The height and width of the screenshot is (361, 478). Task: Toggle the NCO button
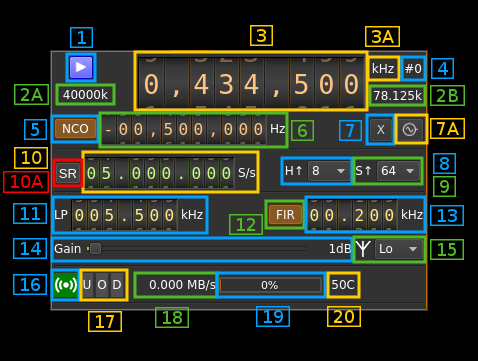[75, 129]
